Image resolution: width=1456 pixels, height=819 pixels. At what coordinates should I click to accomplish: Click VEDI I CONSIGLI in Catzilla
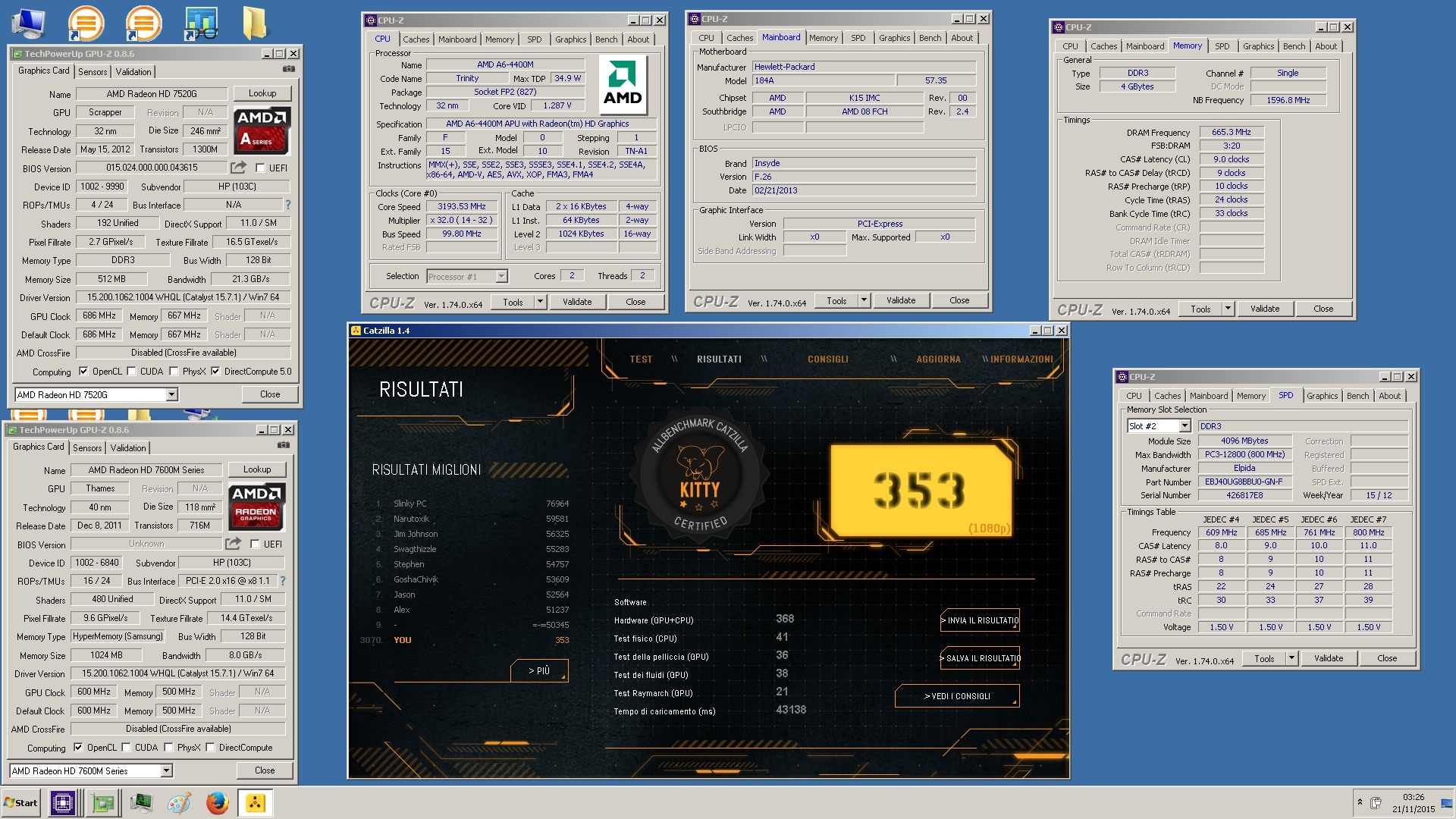click(x=957, y=696)
